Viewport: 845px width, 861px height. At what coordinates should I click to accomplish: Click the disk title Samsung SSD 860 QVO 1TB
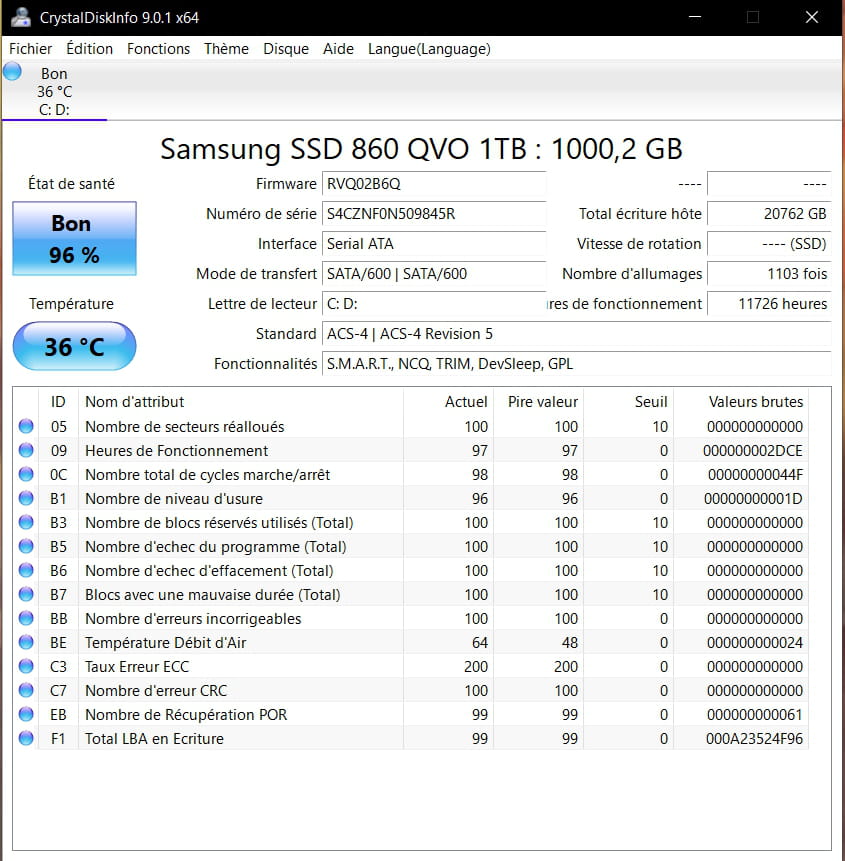(x=422, y=148)
